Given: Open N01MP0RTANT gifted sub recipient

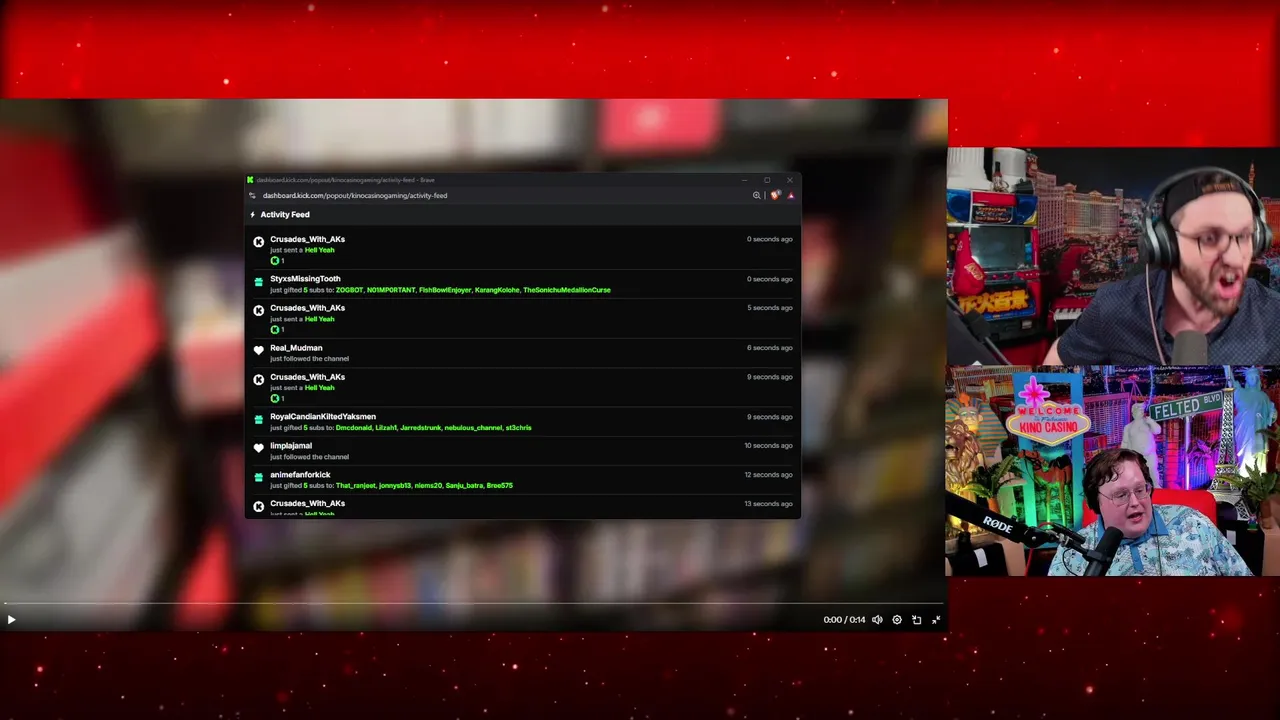Looking at the screenshot, I should [391, 290].
